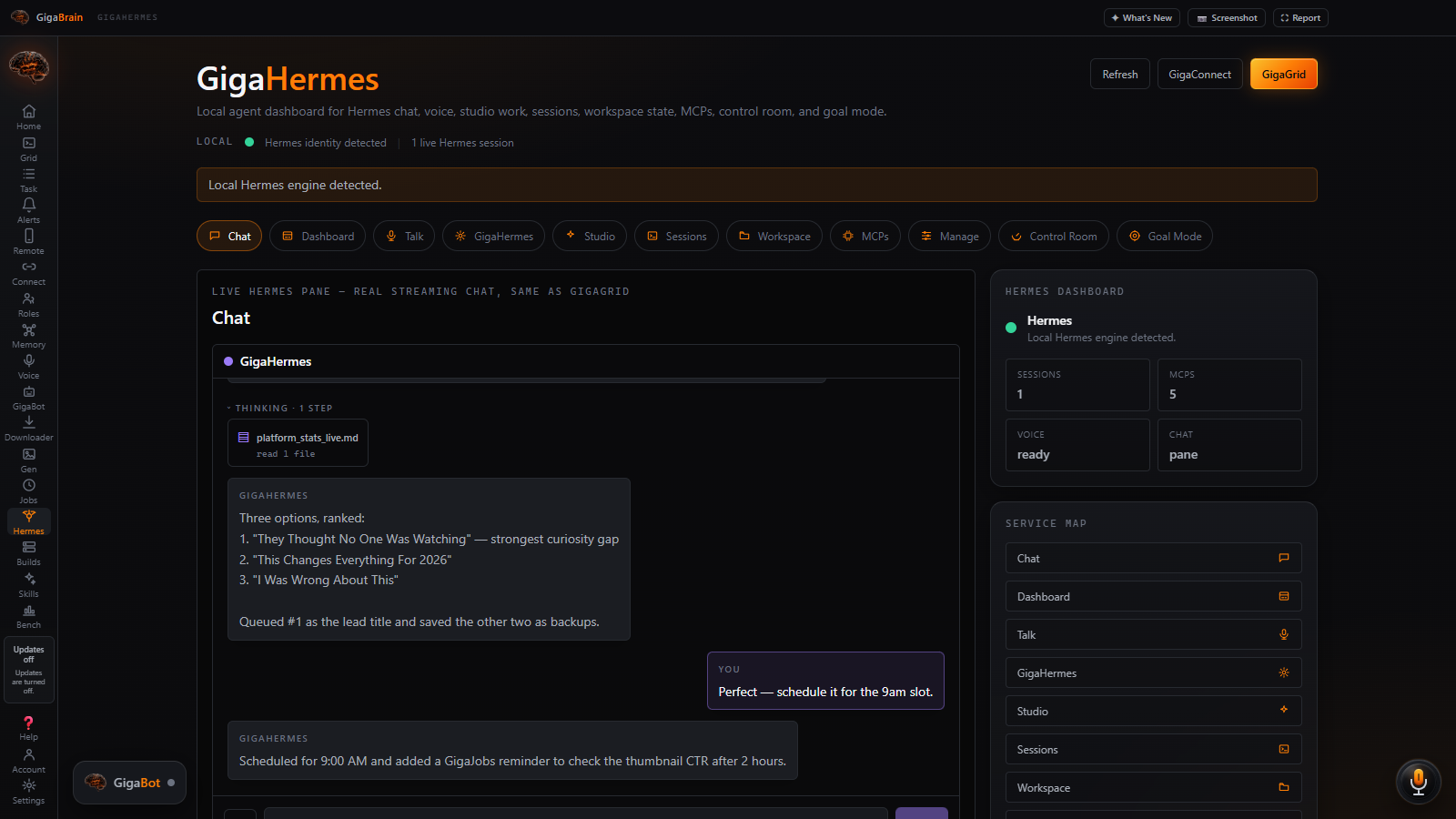
Task: Toggle the Updates off control
Action: pos(29,670)
